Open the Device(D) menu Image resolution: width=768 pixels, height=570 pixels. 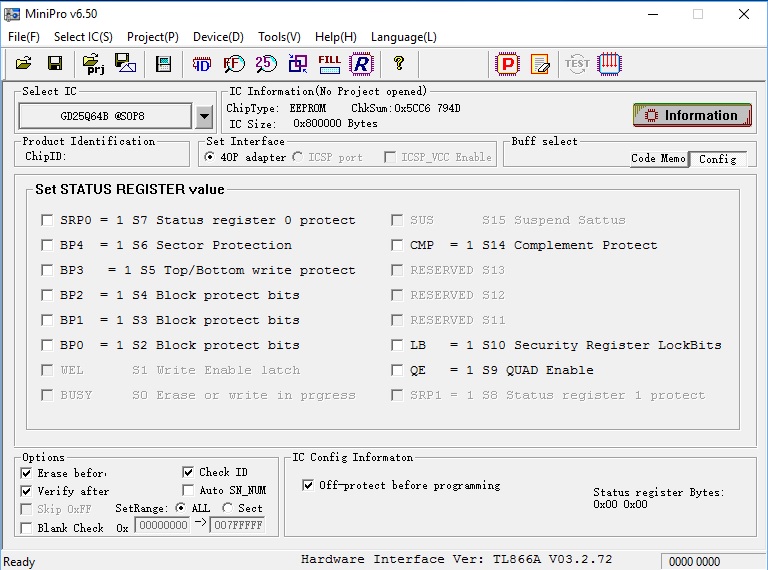[218, 37]
